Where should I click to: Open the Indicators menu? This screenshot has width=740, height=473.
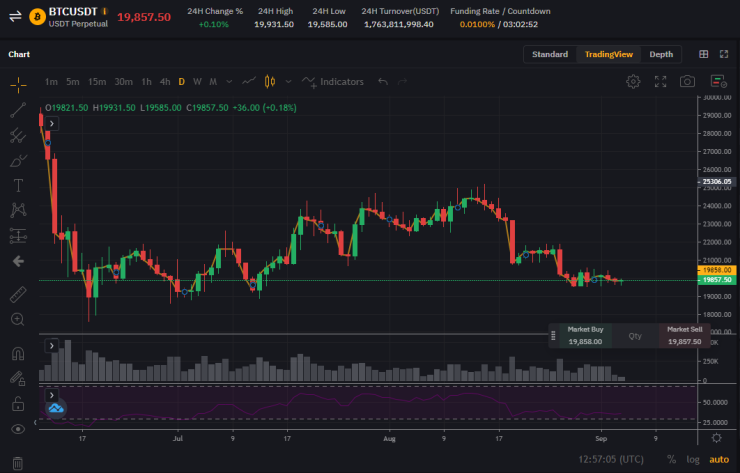coord(333,82)
